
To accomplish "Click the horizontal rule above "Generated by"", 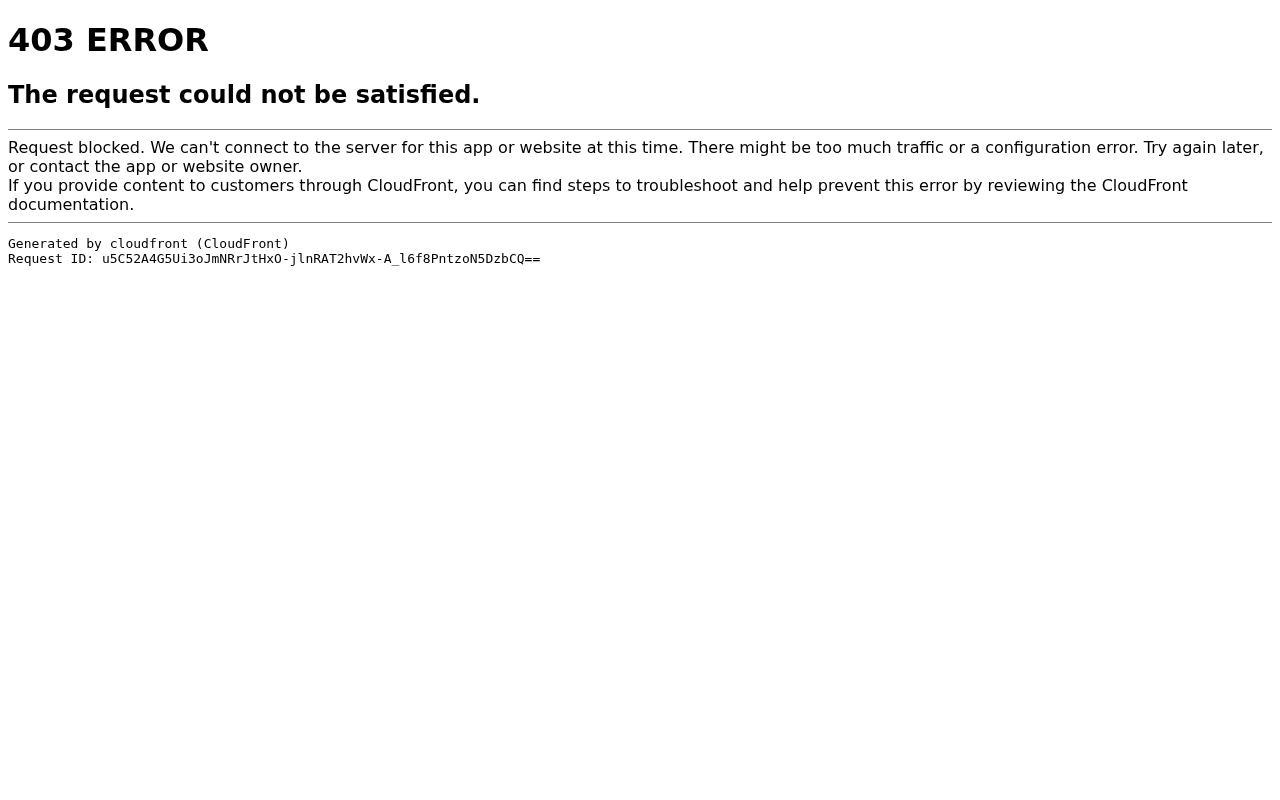I will pyautogui.click(x=640, y=222).
